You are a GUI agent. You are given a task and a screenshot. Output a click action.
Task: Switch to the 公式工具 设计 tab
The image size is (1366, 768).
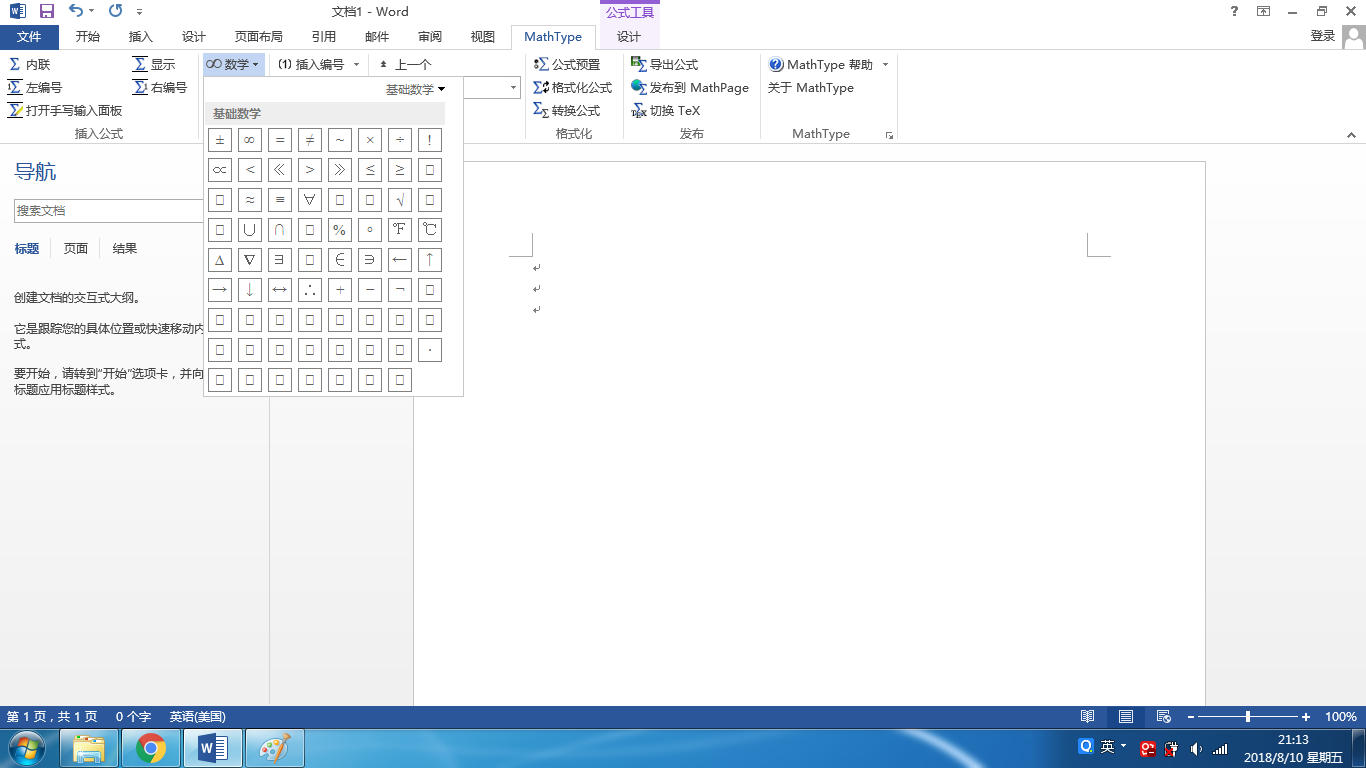629,37
